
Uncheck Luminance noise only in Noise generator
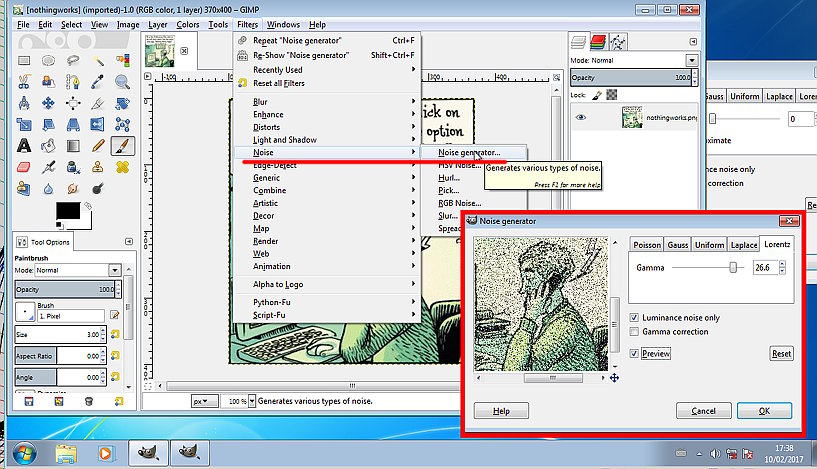[634, 317]
